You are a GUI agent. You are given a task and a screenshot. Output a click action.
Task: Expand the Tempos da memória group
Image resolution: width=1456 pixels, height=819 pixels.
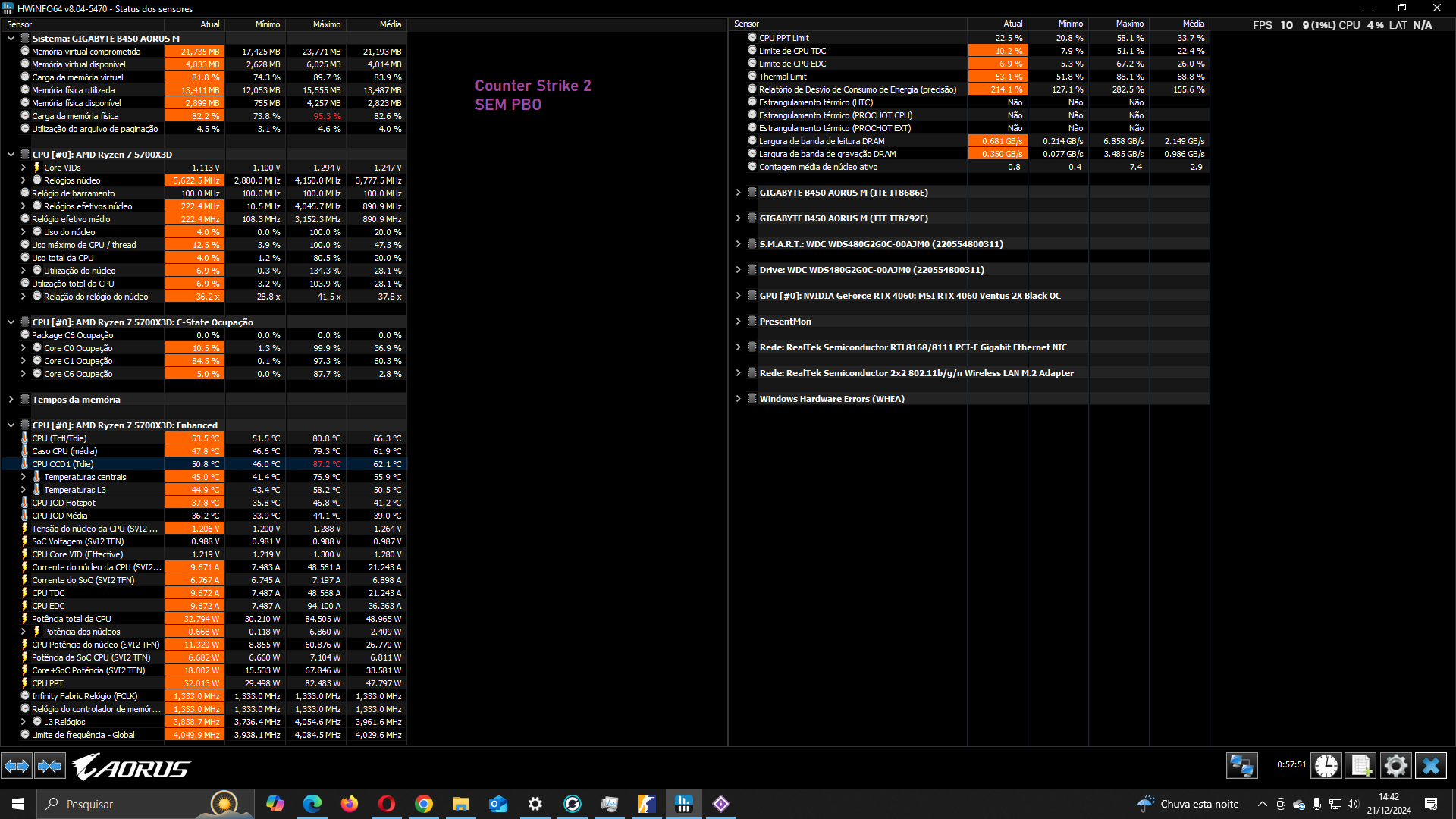tap(11, 400)
